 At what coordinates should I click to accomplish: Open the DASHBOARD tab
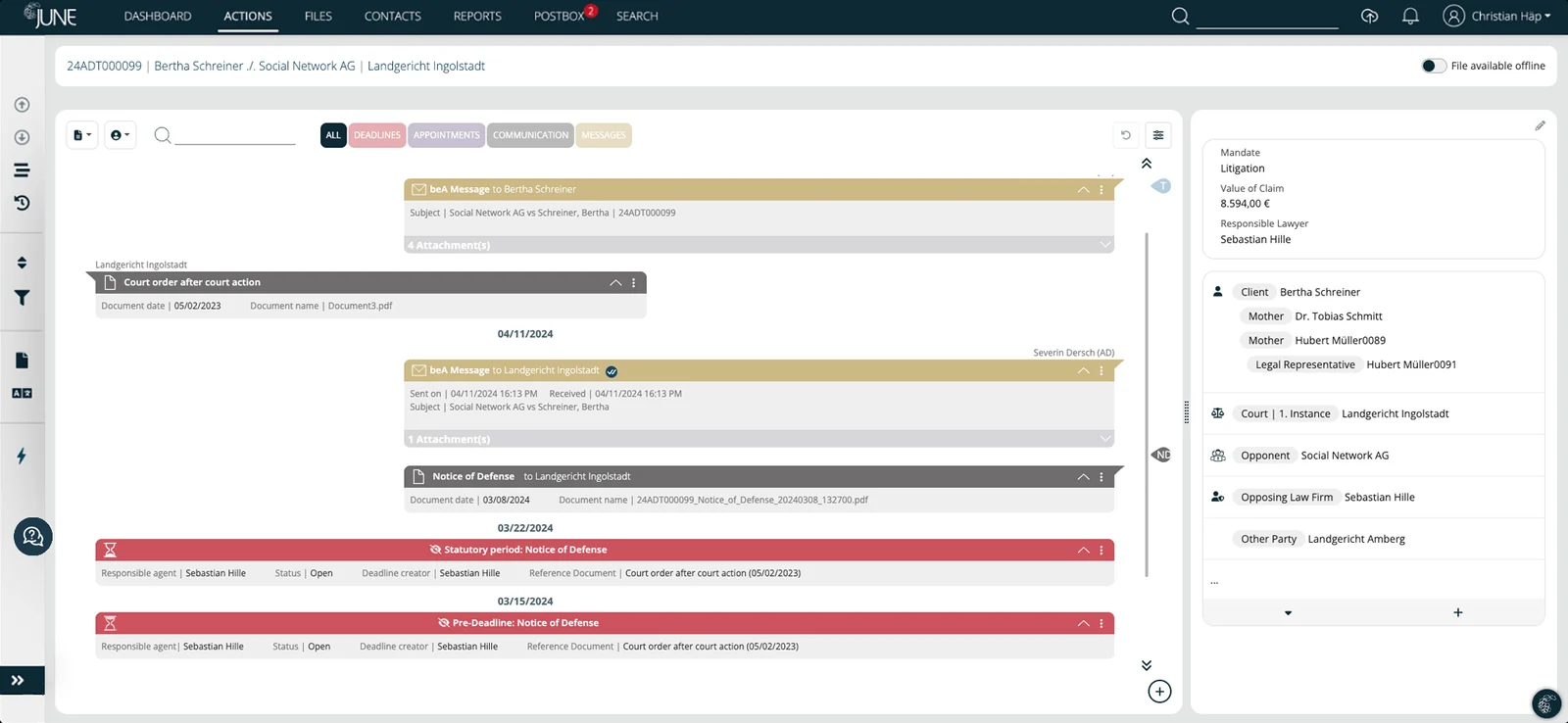[x=158, y=16]
